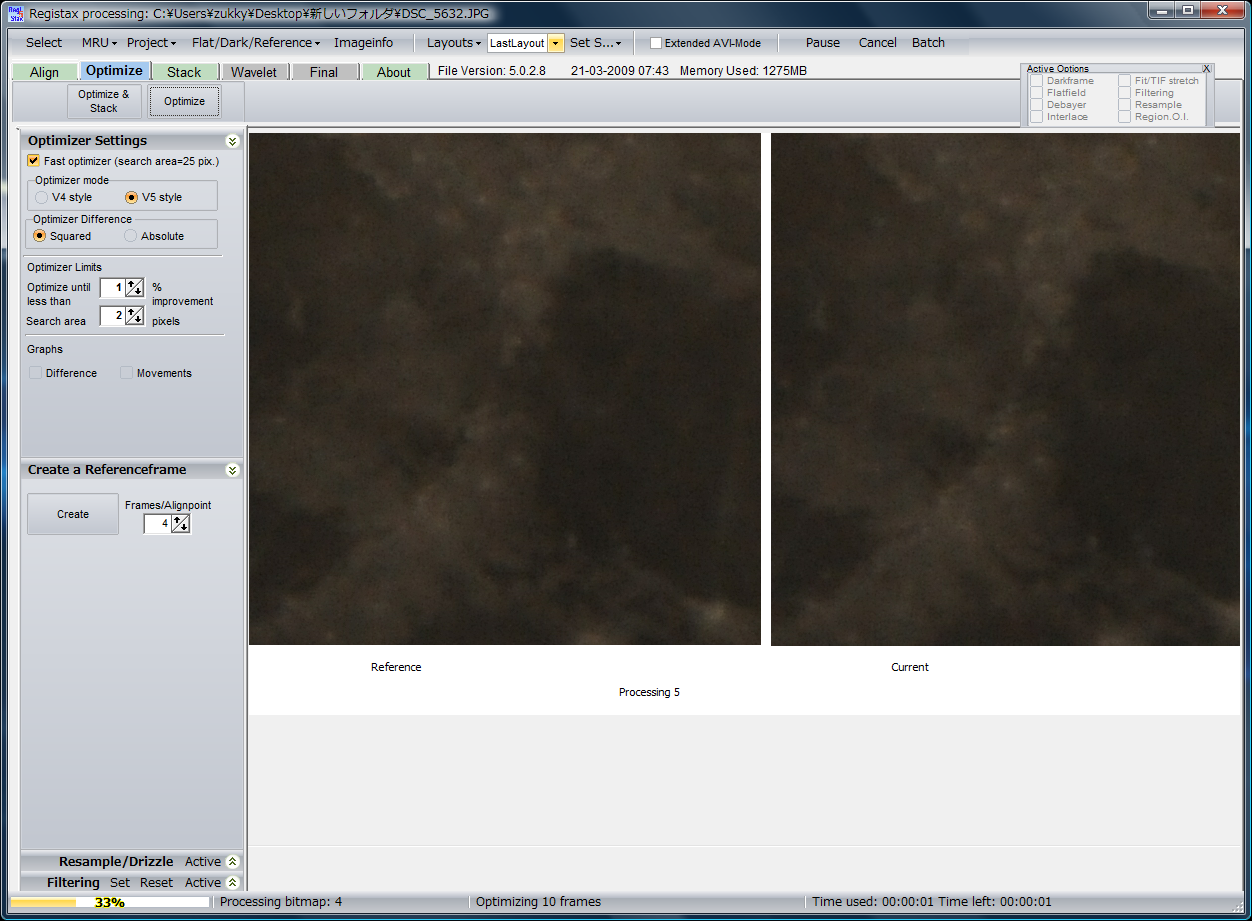The width and height of the screenshot is (1252, 921).
Task: Close the Active Options floating panel
Action: (1206, 69)
